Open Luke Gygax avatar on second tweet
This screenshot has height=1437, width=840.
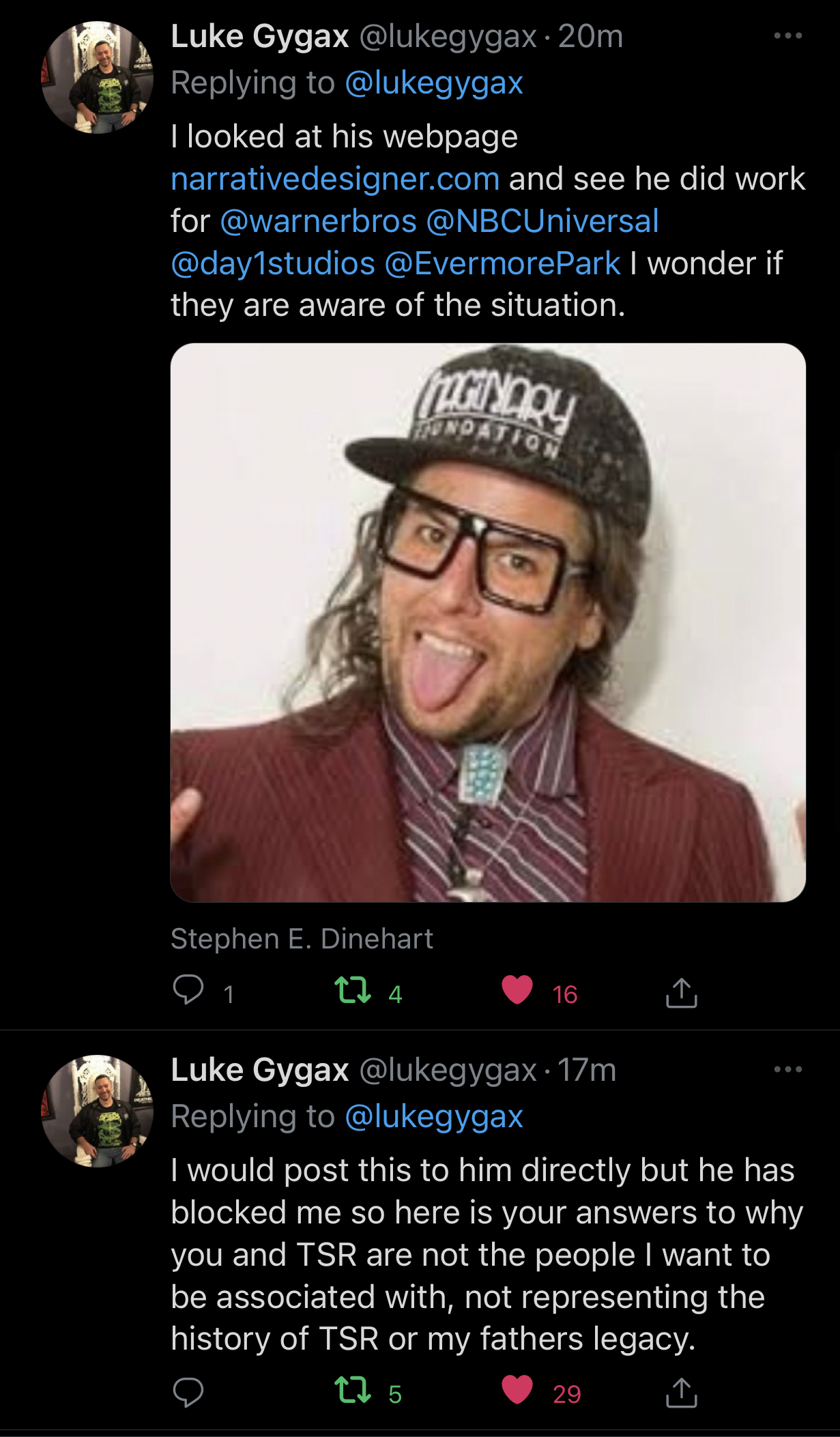(98, 1110)
